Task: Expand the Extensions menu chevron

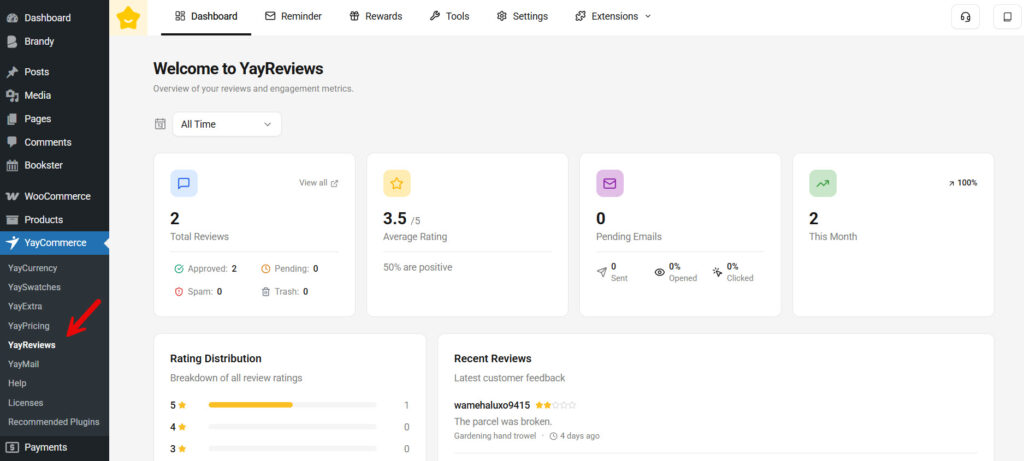Action: point(648,16)
